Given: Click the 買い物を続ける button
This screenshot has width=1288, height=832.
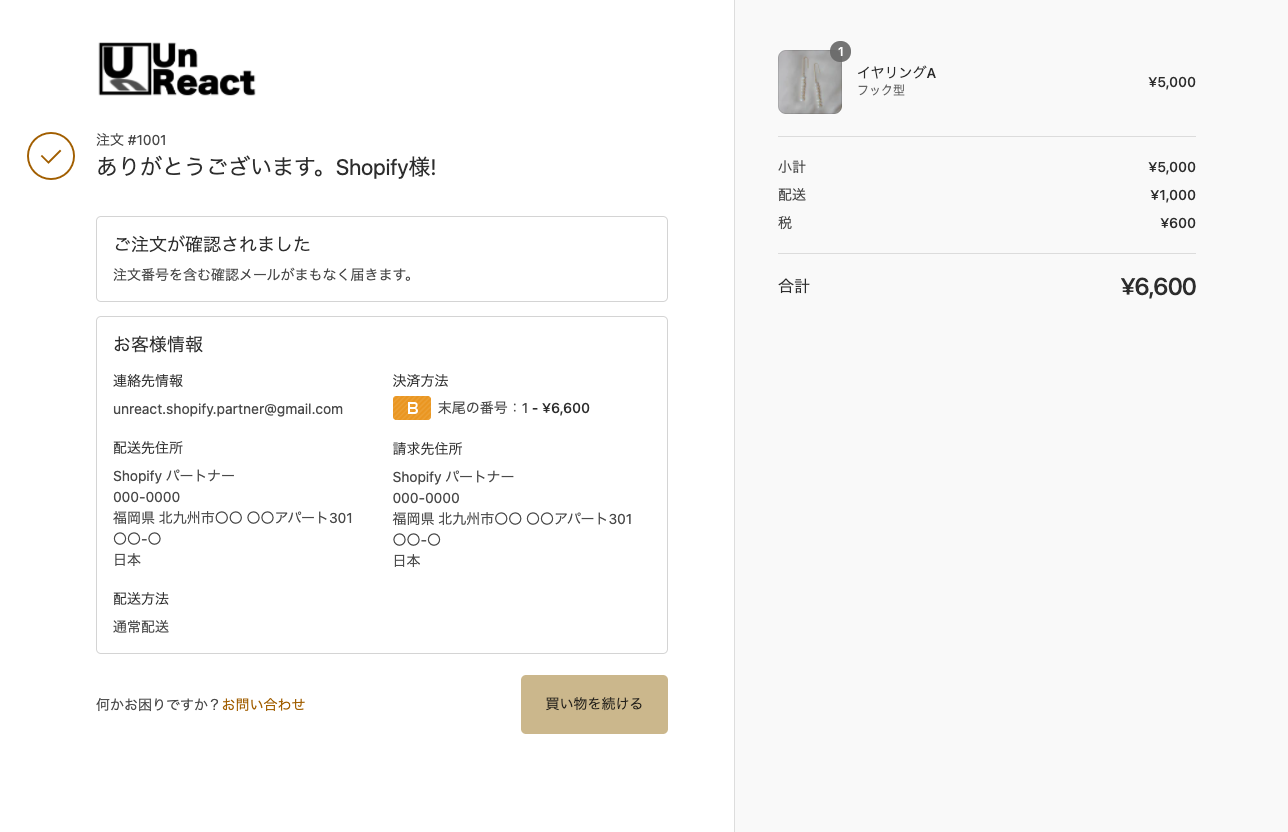Looking at the screenshot, I should click(x=594, y=704).
